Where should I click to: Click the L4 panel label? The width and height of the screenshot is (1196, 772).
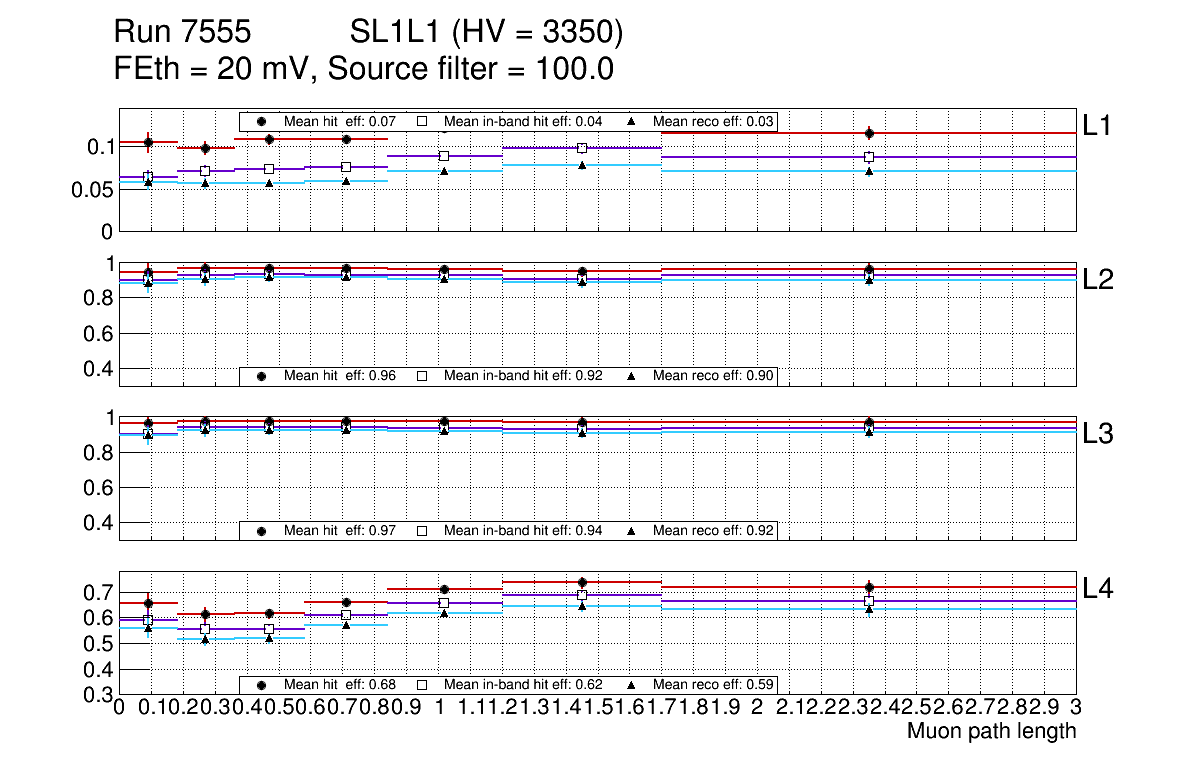coord(1098,589)
